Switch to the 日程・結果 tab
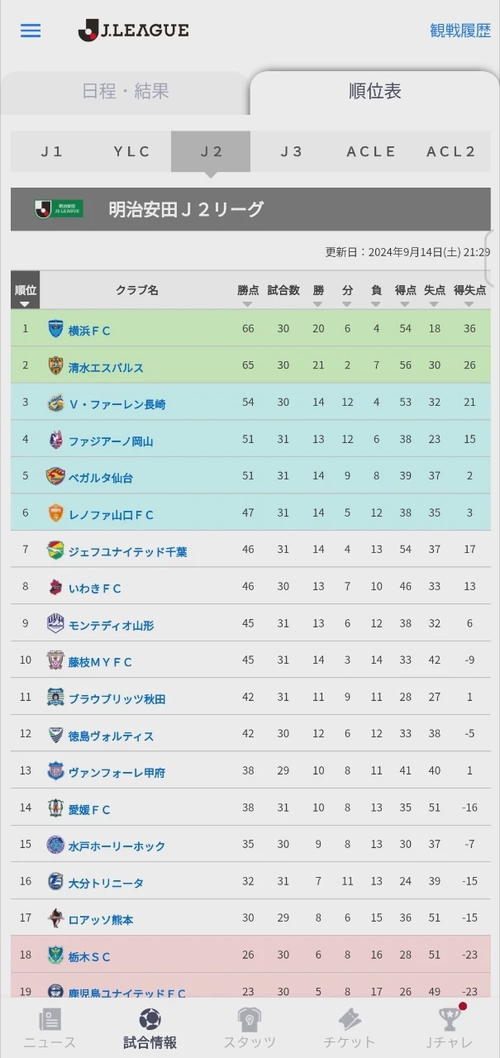 coord(126,92)
